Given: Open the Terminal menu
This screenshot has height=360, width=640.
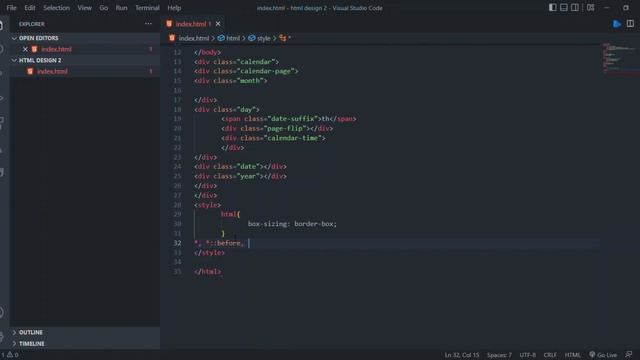Looking at the screenshot, I should point(147,8).
